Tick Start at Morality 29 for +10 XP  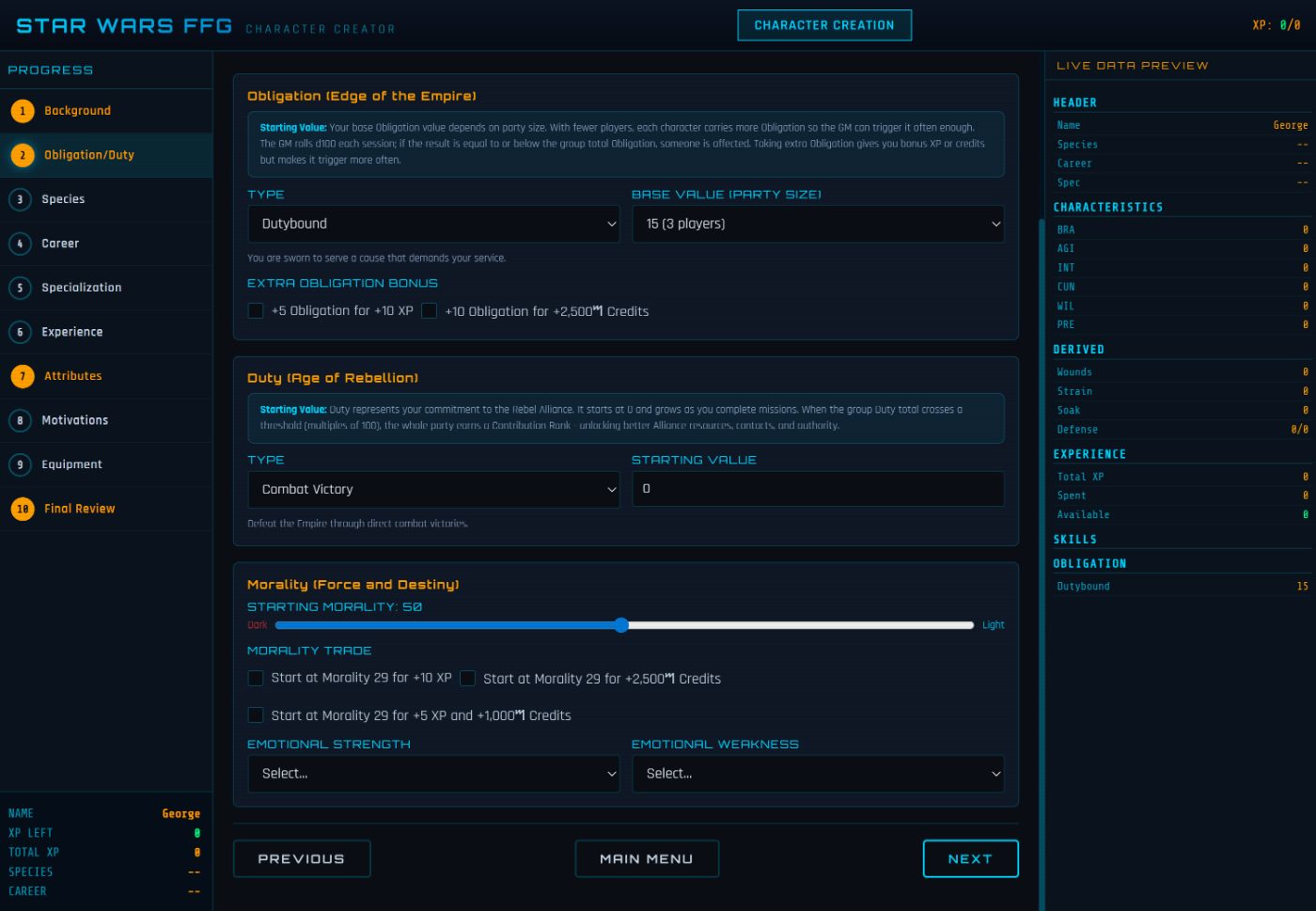pos(256,678)
